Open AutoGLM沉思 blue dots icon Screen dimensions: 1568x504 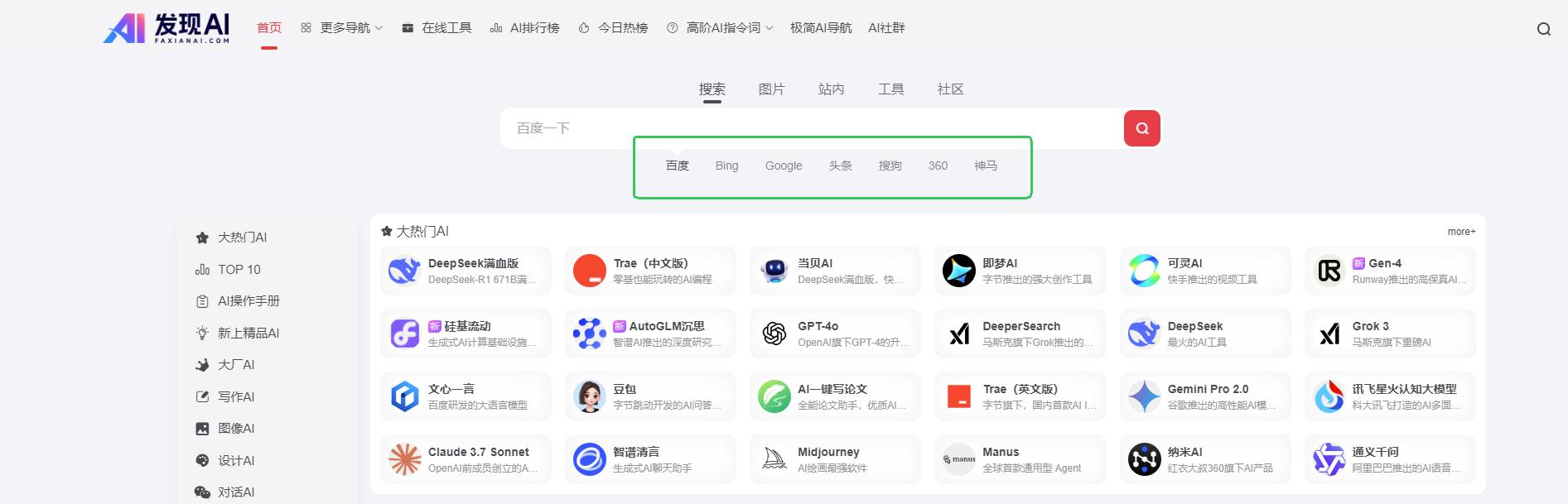(590, 334)
